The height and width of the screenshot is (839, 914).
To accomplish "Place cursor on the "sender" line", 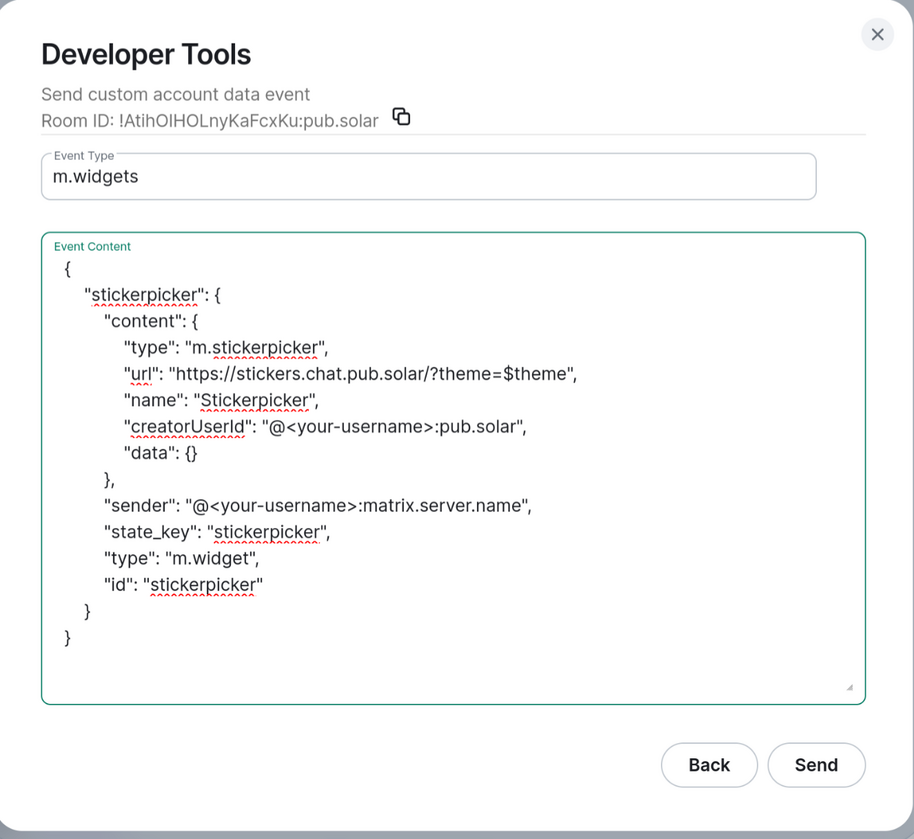I will 318,506.
